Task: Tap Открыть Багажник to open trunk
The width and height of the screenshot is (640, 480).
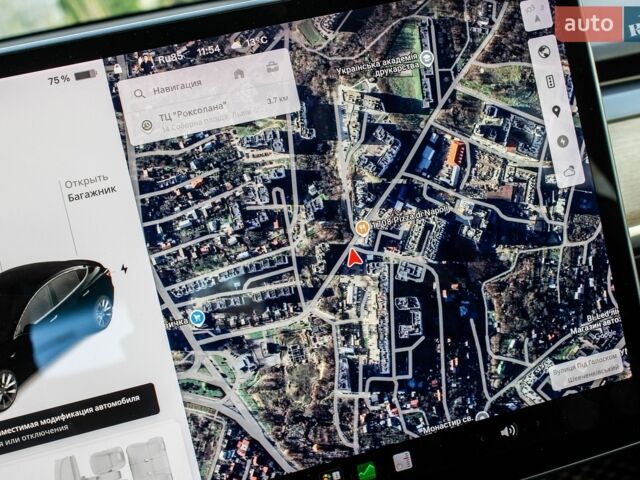Action: tap(91, 188)
